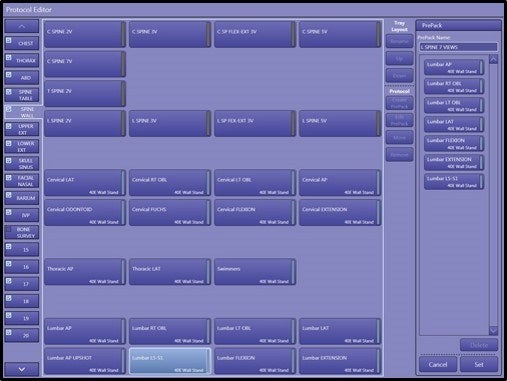Viewport: 507px width, 381px height.
Task: Select the Lumbar AP UPSHOT view tile
Action: coord(85,361)
